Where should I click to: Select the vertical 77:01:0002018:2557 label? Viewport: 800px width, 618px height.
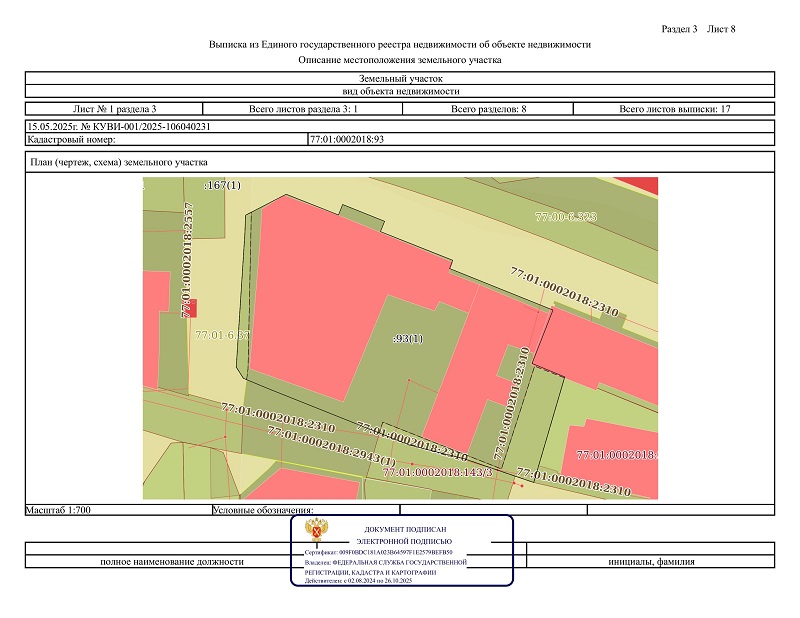click(x=186, y=259)
